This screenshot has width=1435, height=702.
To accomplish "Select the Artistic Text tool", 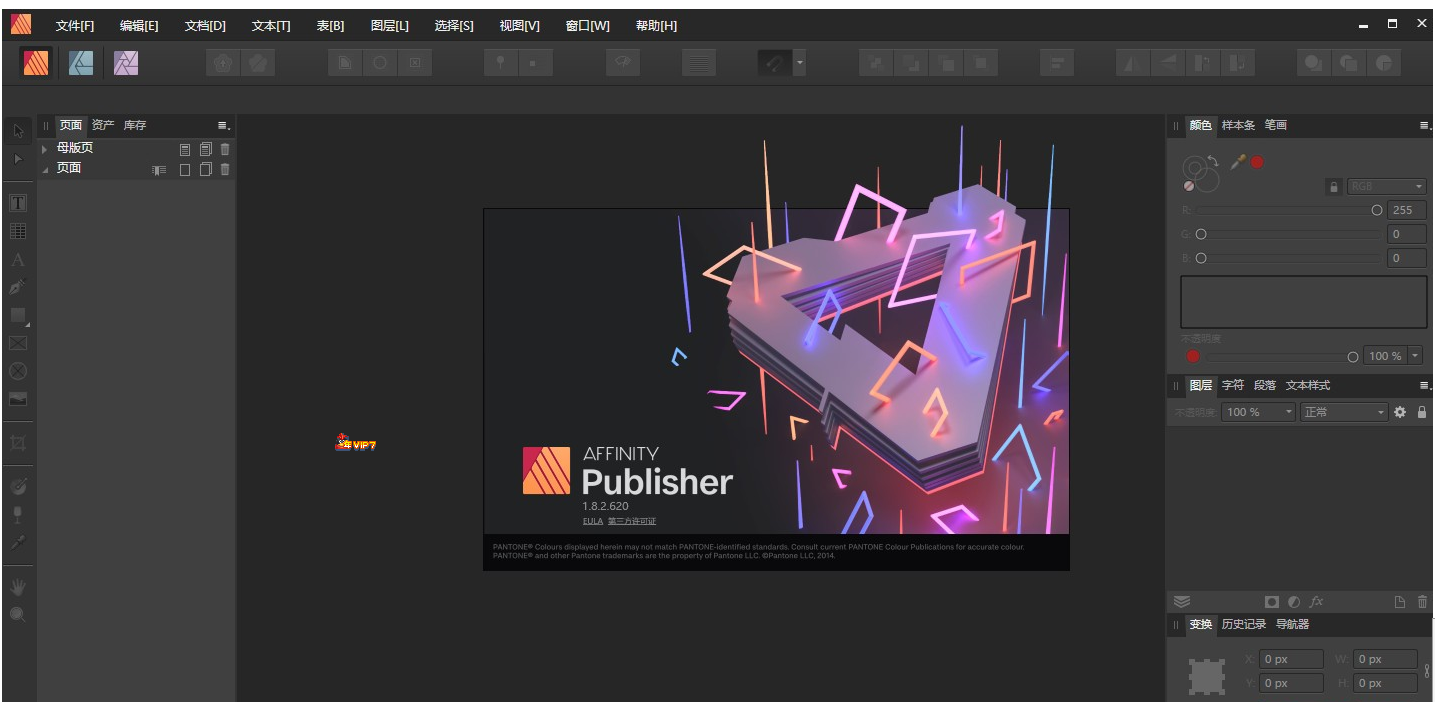I will pos(18,259).
